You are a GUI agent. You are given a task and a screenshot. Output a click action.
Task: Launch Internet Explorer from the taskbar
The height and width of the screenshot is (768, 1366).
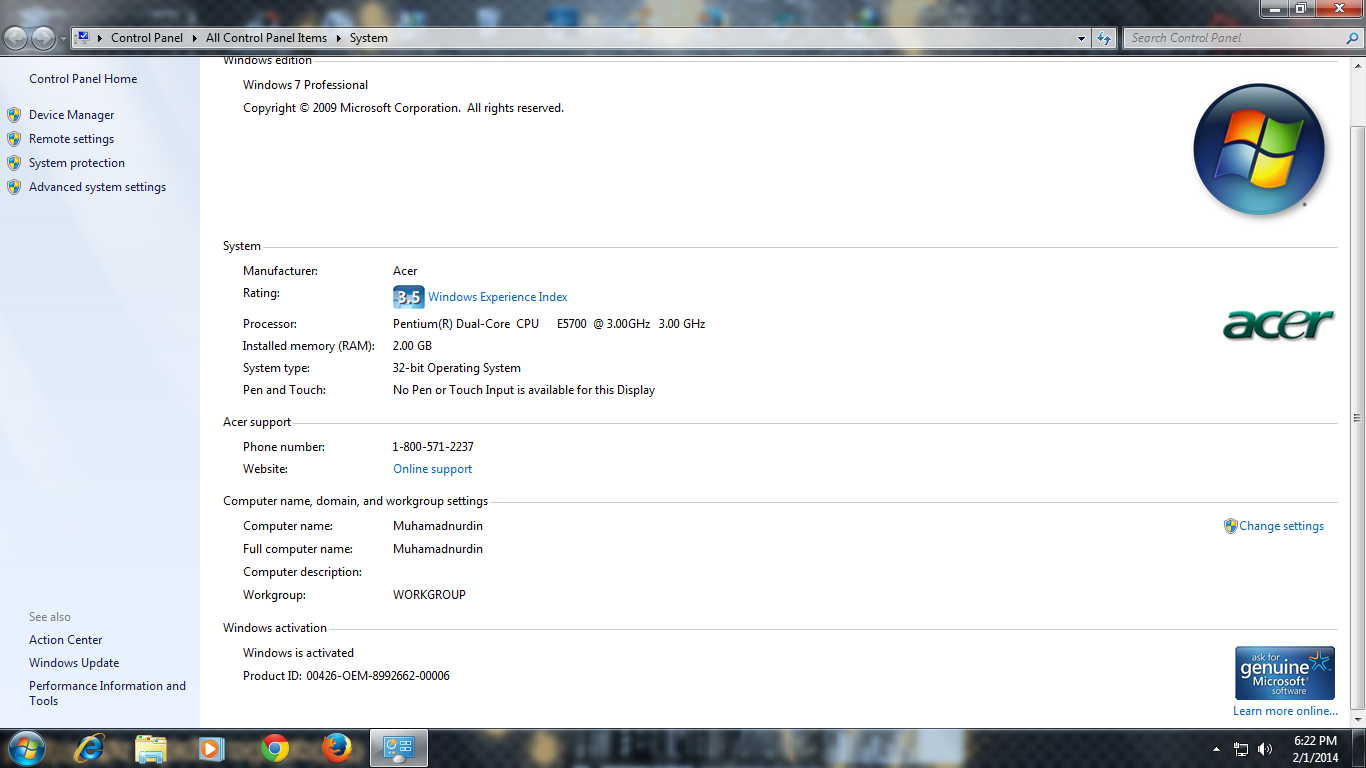point(91,748)
